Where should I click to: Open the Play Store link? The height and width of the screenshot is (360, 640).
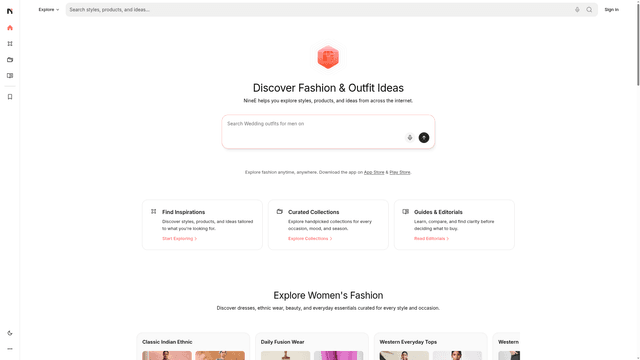400,172
